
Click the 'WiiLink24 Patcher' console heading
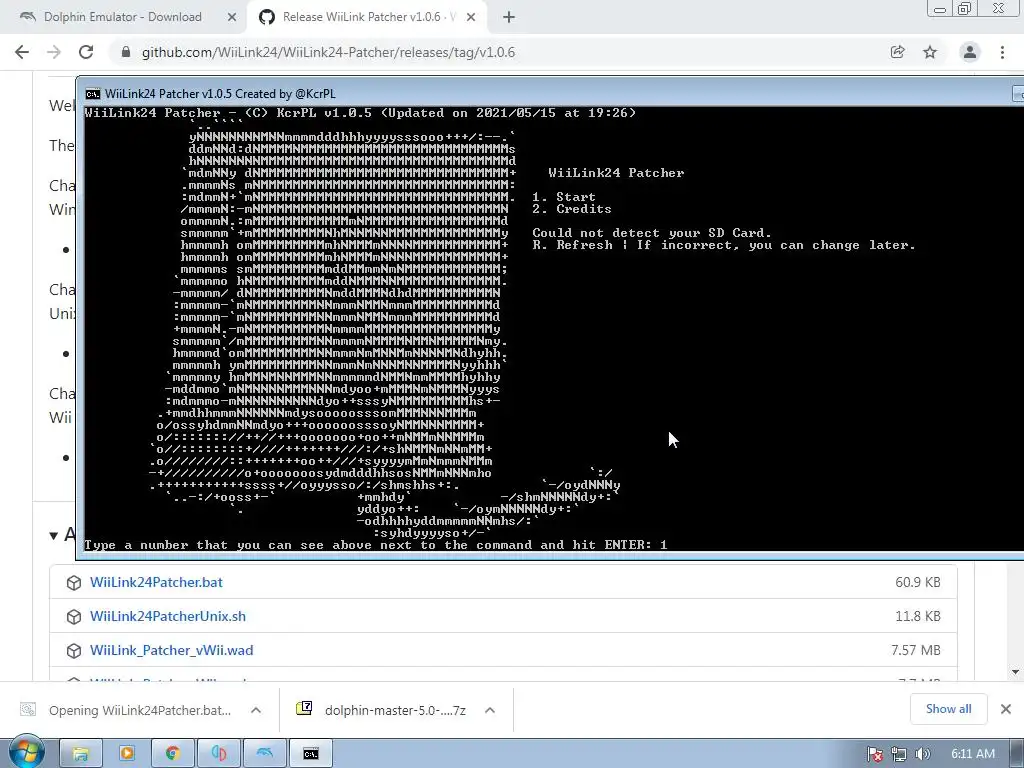pos(616,173)
